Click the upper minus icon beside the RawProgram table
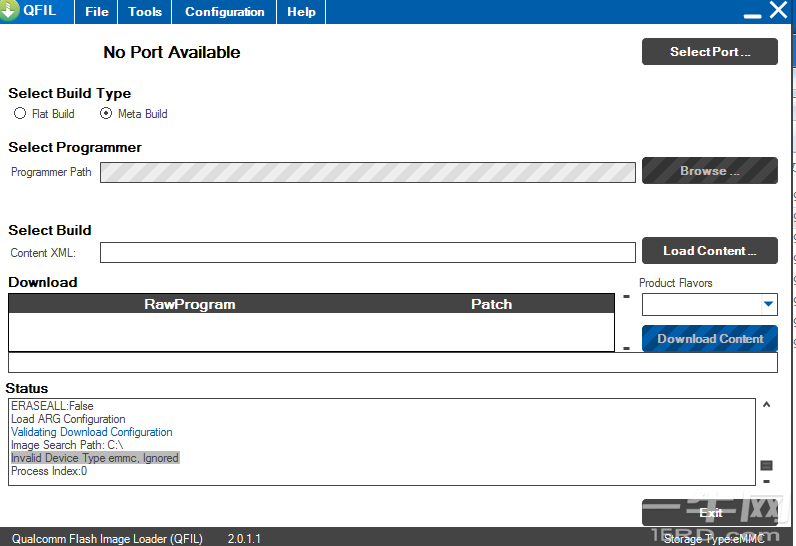796x546 pixels. 626,296
